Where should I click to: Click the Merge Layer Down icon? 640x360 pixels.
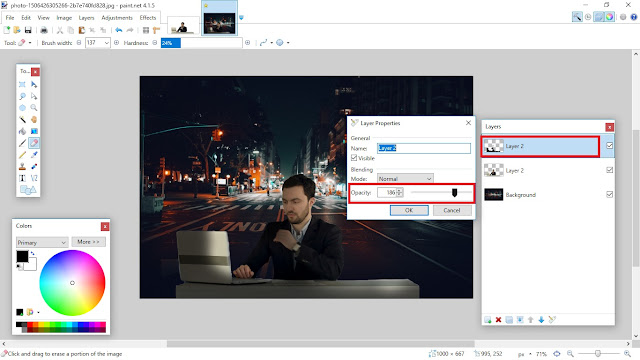(x=520, y=320)
